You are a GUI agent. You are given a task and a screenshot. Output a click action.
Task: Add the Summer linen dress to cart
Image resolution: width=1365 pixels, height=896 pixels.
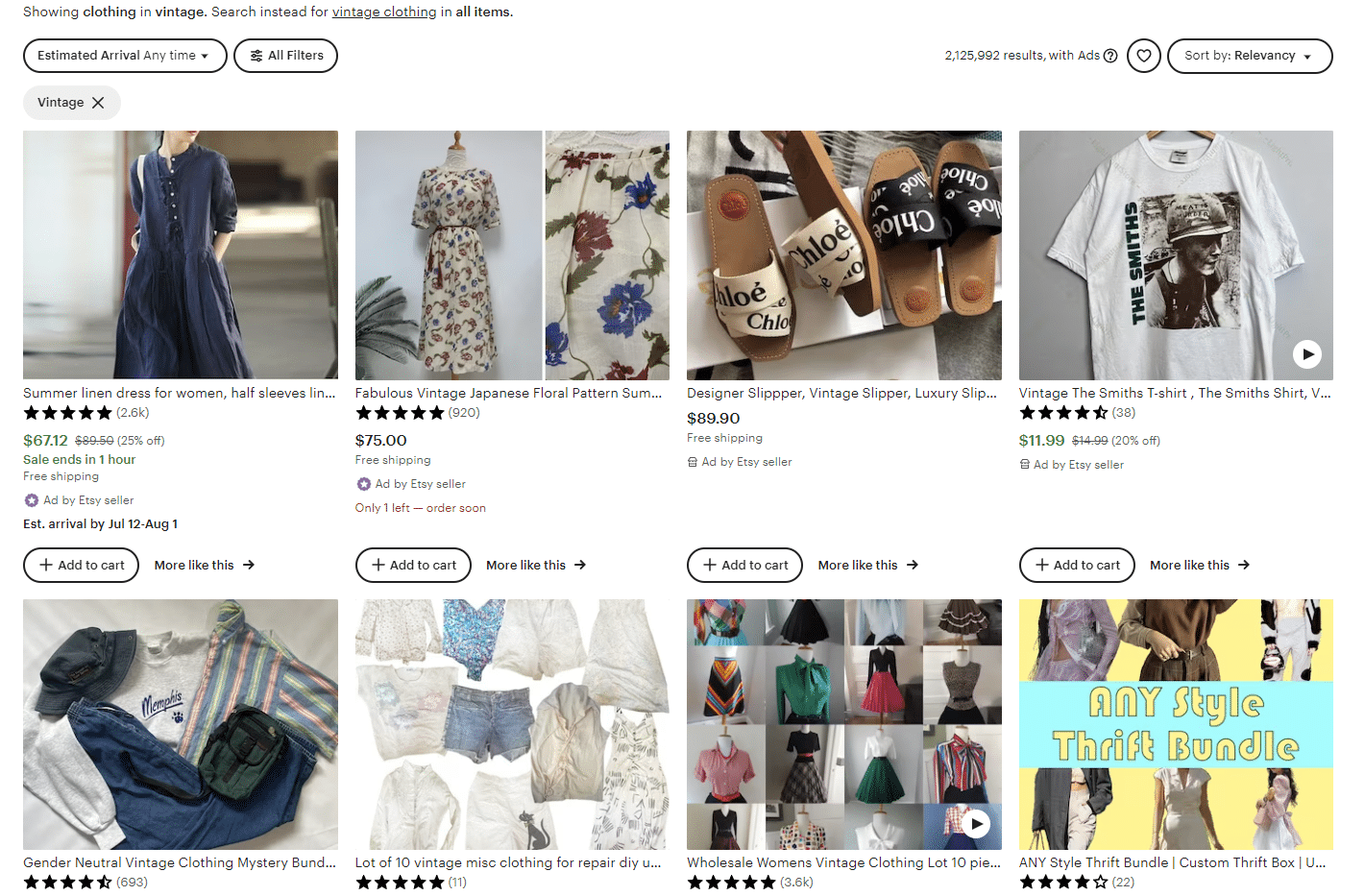tap(82, 565)
